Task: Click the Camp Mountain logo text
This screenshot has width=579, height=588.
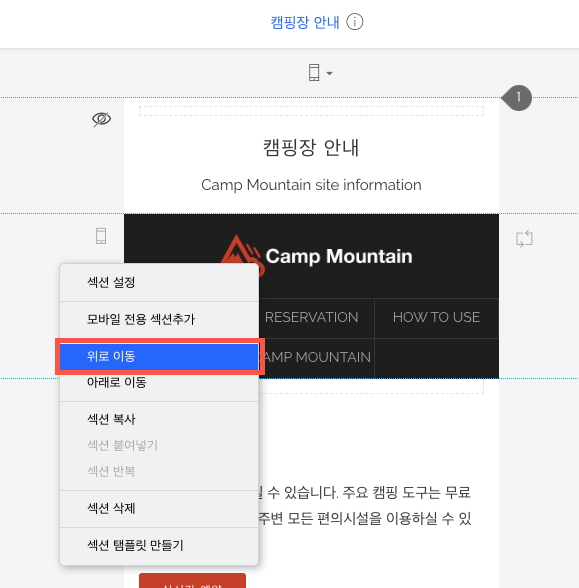Action: point(339,256)
